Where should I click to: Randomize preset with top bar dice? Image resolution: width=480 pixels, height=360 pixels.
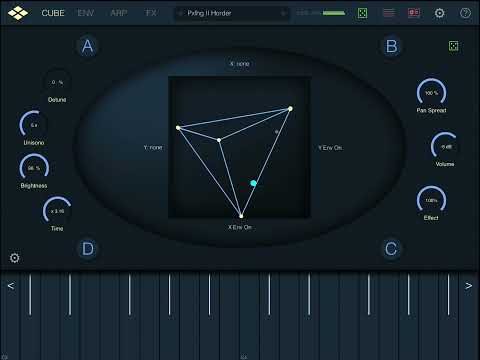pyautogui.click(x=362, y=13)
